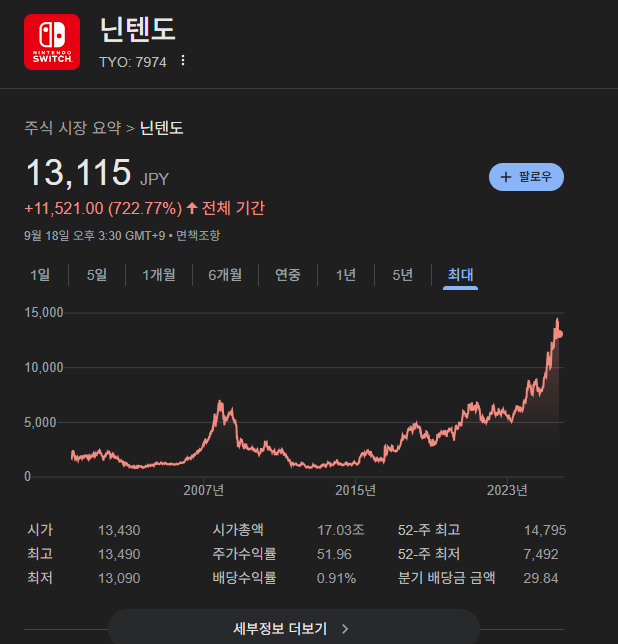Image resolution: width=618 pixels, height=644 pixels.
Task: Select the 1일 range tab
Action: (x=40, y=275)
